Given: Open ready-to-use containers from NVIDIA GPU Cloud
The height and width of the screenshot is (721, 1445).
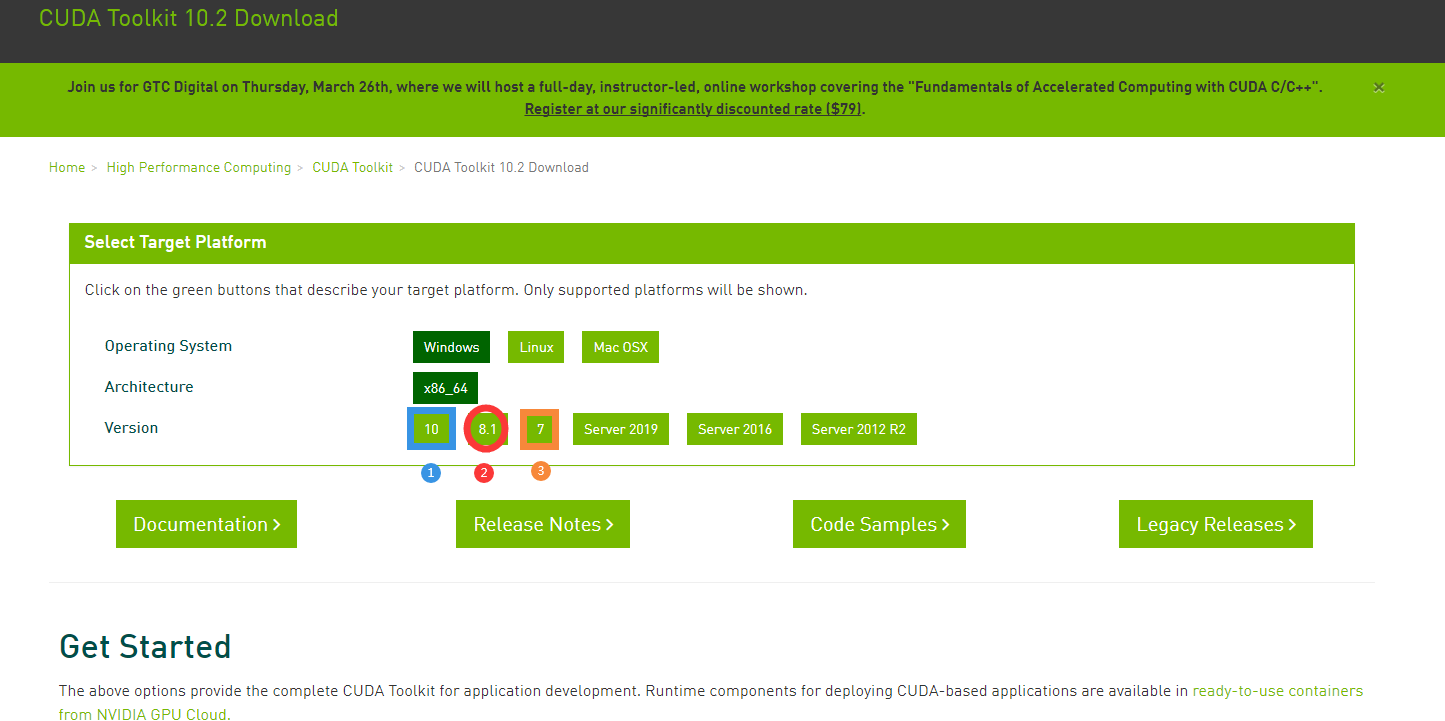Looking at the screenshot, I should [x=1277, y=691].
